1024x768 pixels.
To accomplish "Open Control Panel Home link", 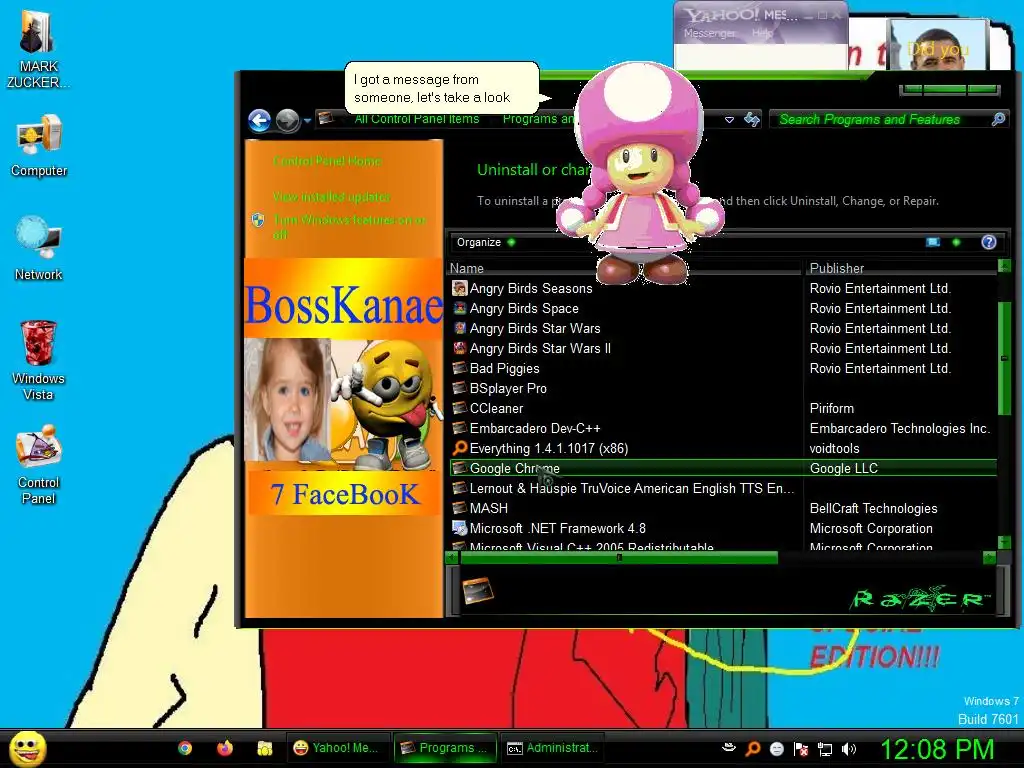I will [x=327, y=161].
